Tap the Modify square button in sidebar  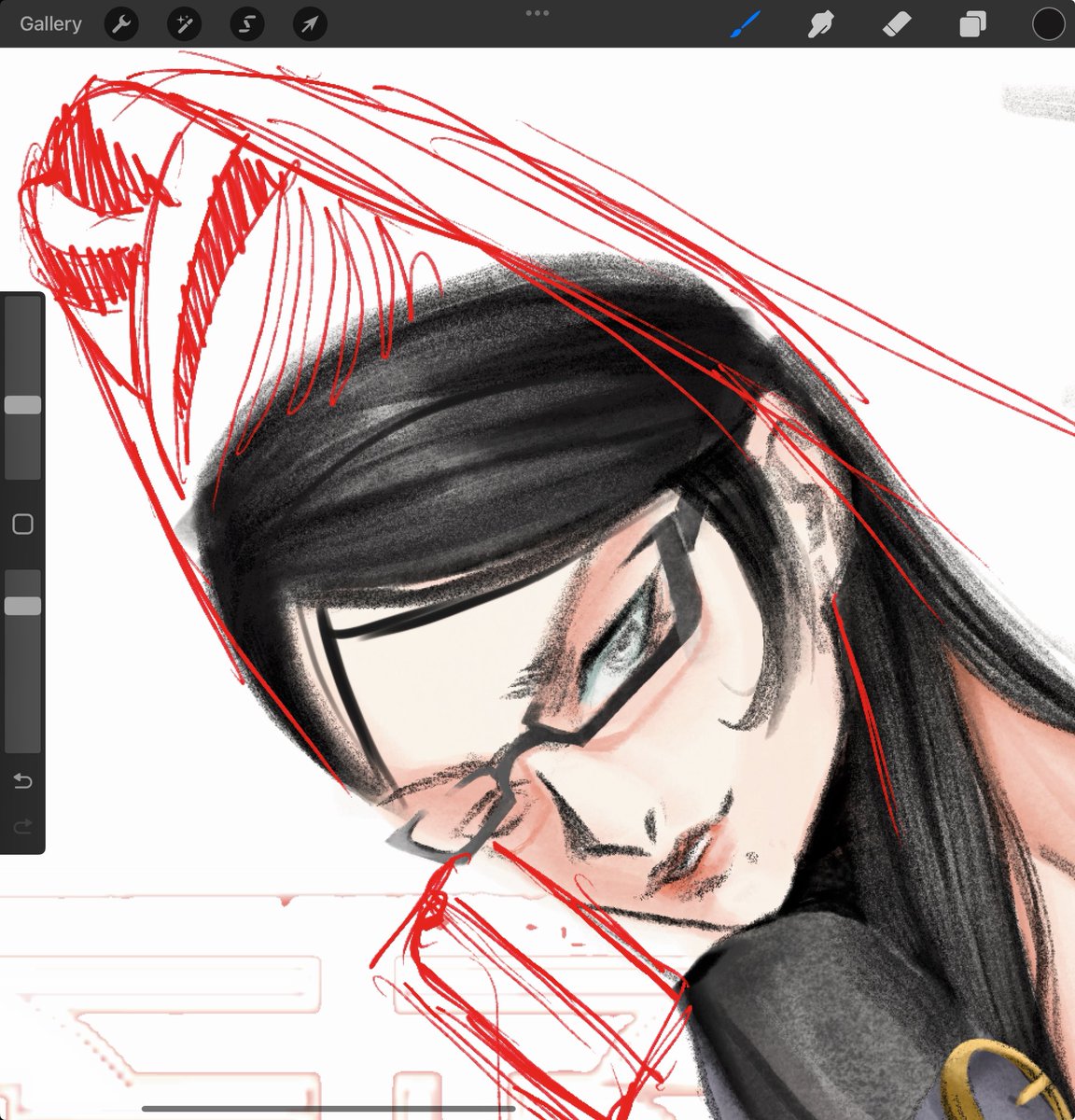click(x=22, y=524)
